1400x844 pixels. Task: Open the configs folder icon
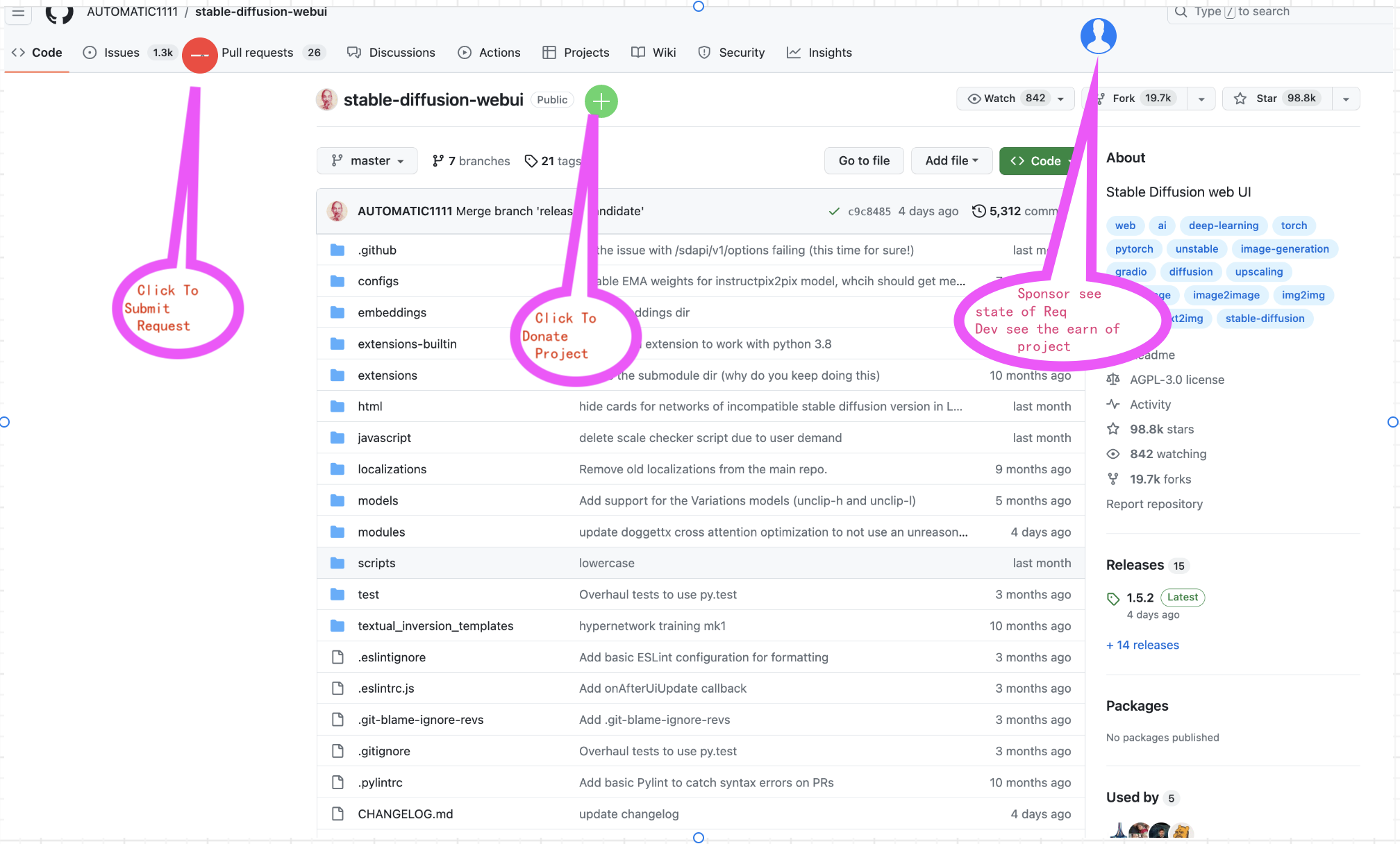pyautogui.click(x=337, y=281)
